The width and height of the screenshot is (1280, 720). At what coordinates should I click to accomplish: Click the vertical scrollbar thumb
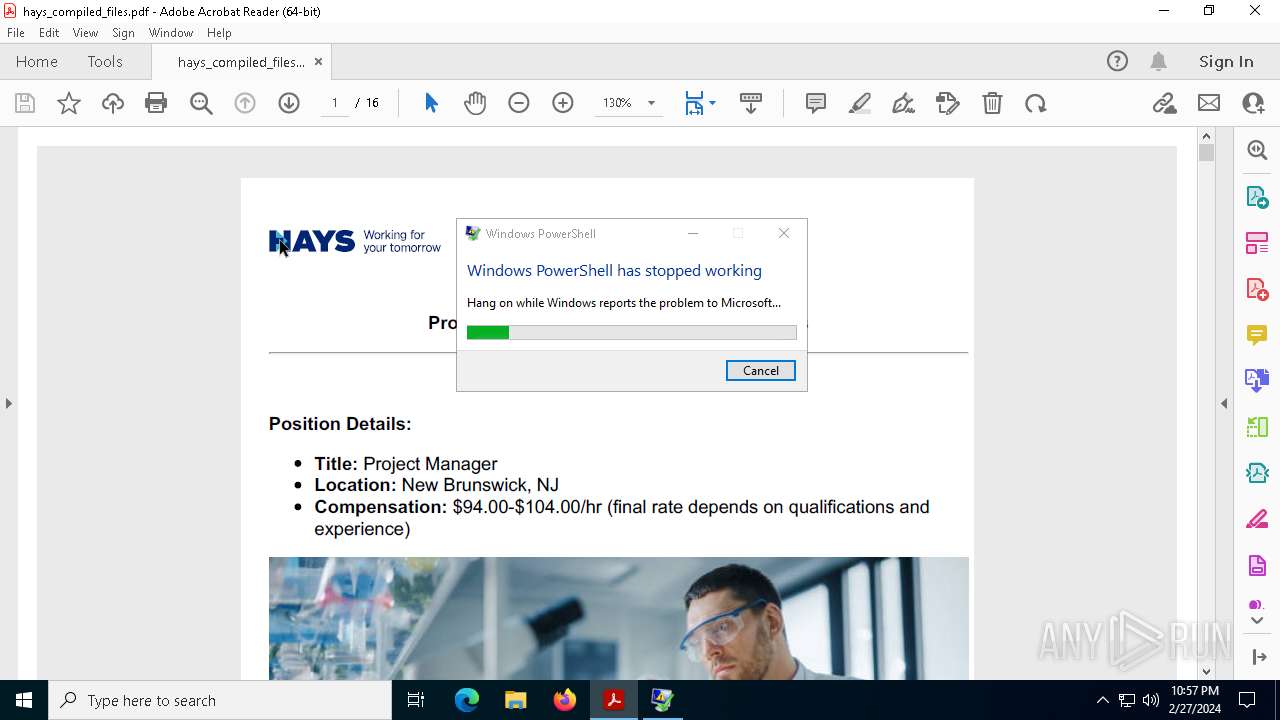pyautogui.click(x=1206, y=153)
